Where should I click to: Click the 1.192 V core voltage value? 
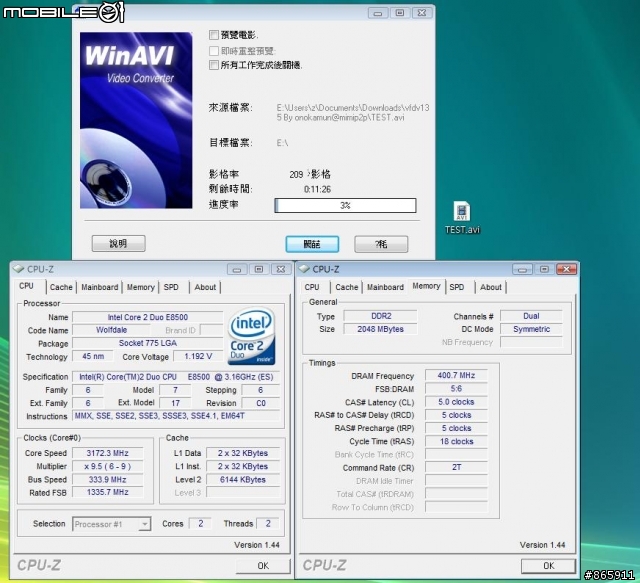tap(198, 356)
